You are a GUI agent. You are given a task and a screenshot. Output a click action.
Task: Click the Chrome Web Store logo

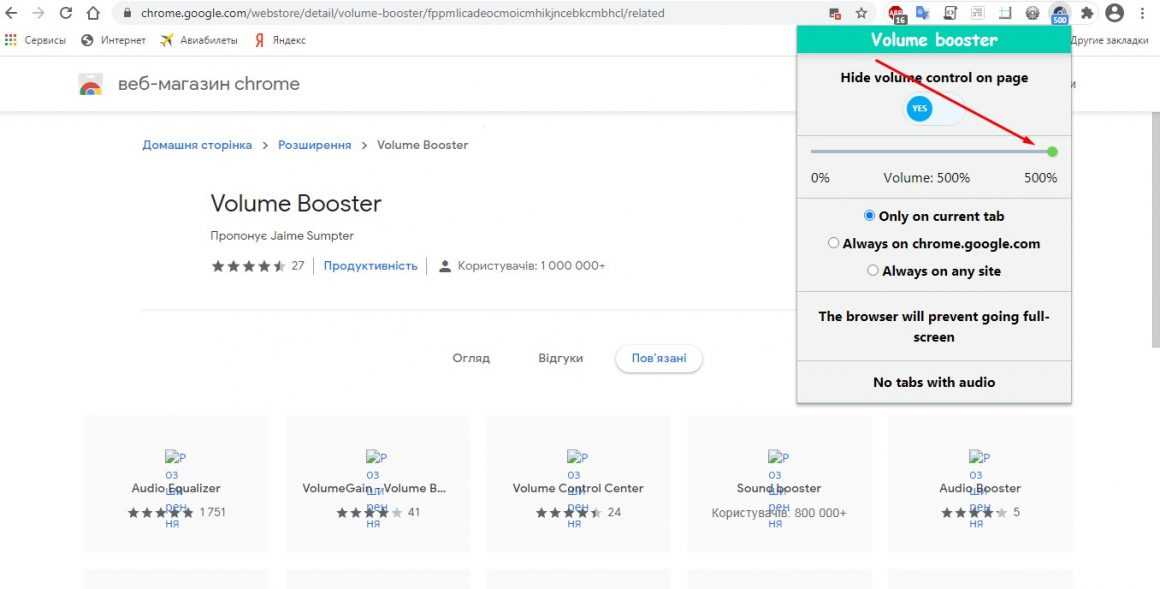tap(90, 84)
